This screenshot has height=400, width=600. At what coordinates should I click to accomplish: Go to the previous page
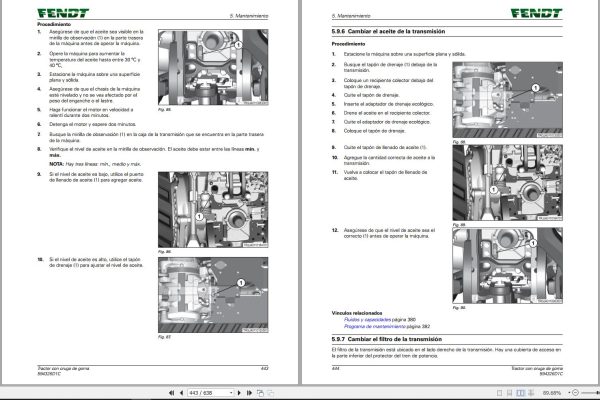(x=181, y=393)
